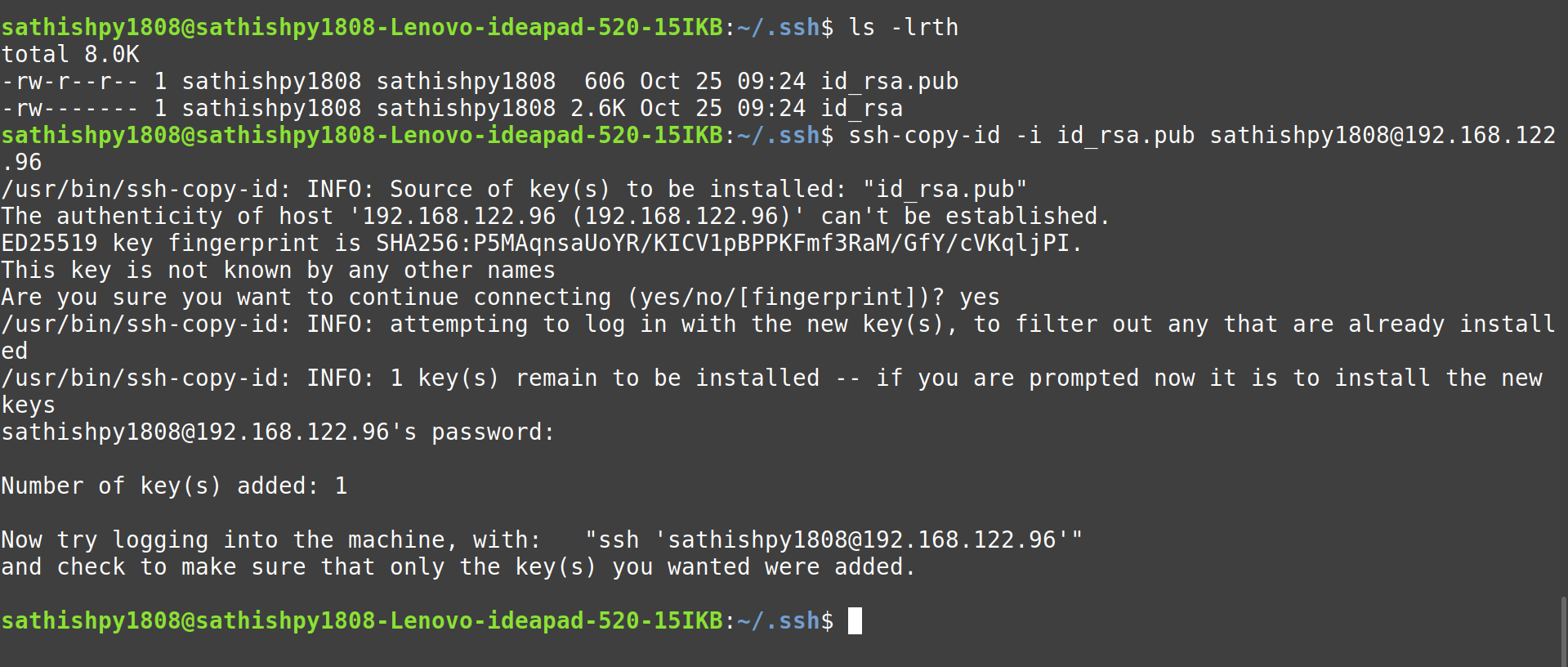Click the "-i" option flag in the ssh-copy-id command
Screen dimensions: 1568x667
[1028, 136]
